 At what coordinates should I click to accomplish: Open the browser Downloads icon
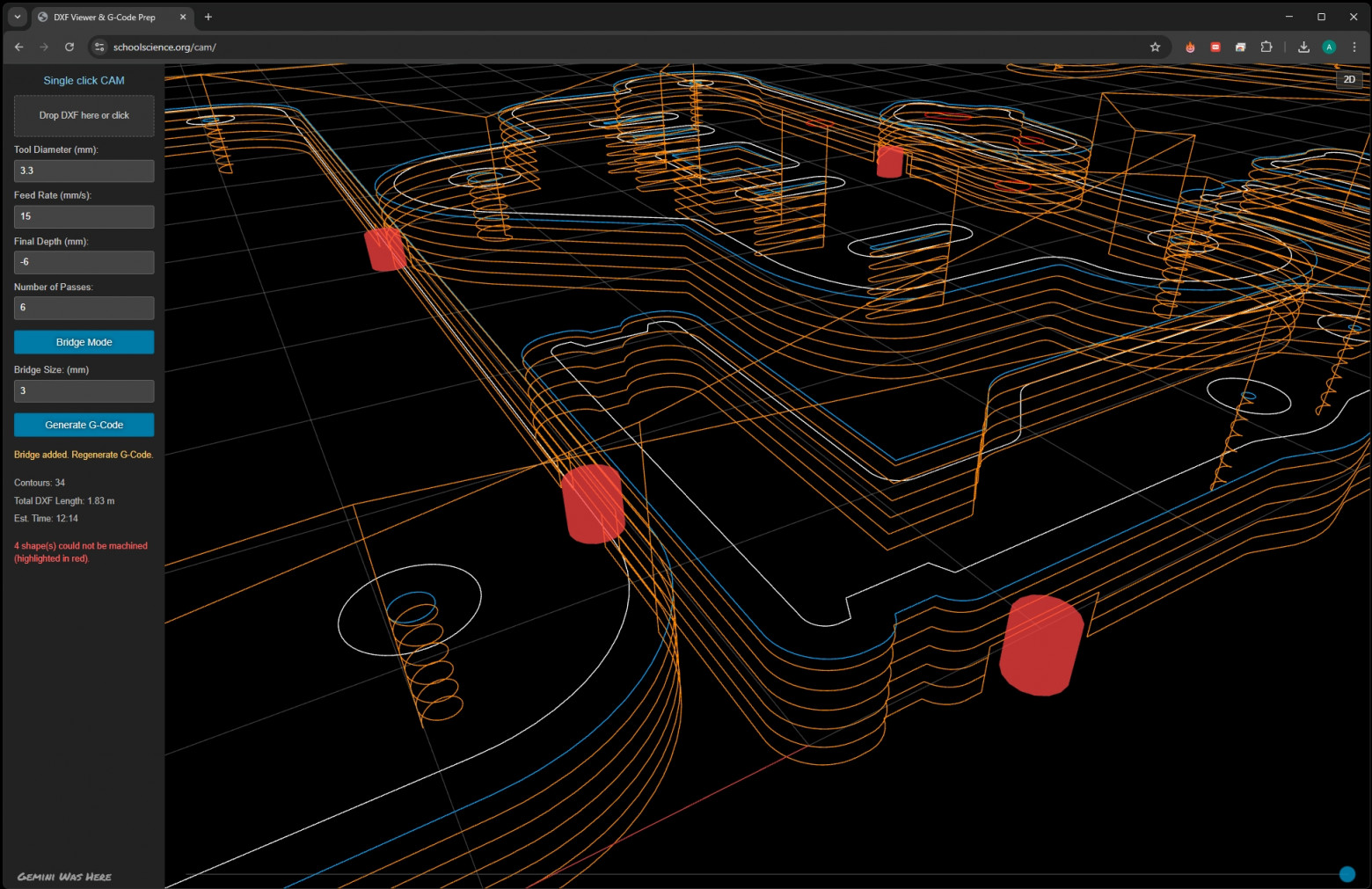(x=1303, y=47)
